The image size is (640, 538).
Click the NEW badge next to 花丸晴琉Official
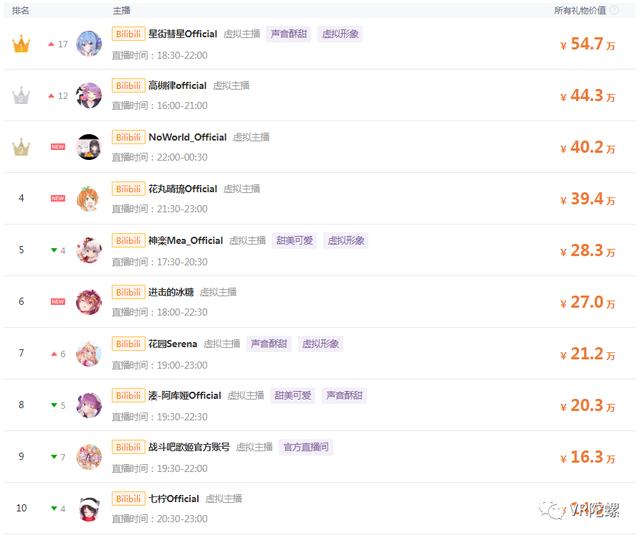(x=58, y=198)
